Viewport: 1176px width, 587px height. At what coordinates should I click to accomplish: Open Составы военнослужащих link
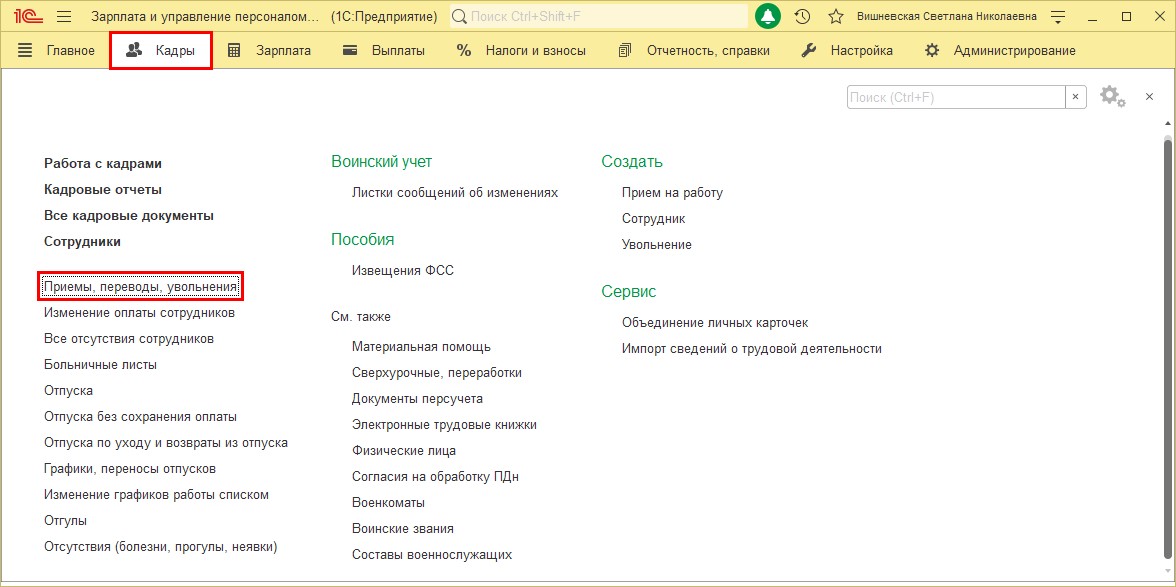click(x=432, y=555)
